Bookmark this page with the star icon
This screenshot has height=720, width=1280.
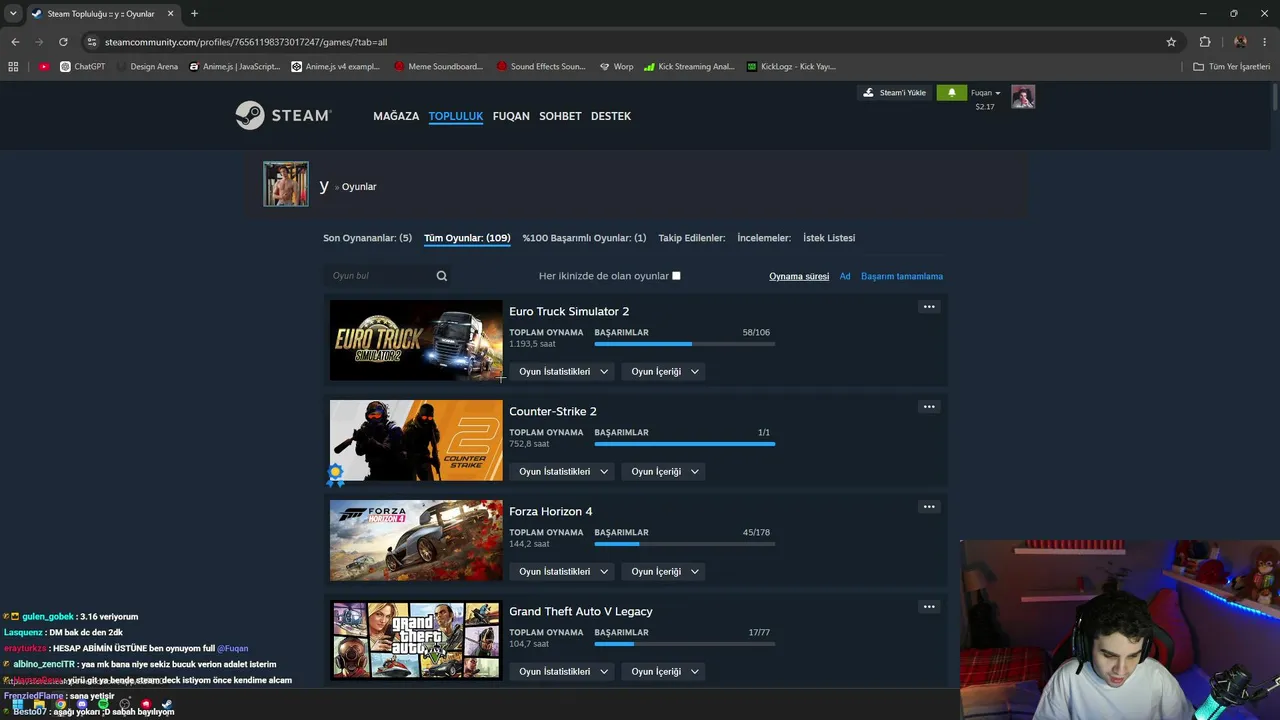pos(1171,42)
